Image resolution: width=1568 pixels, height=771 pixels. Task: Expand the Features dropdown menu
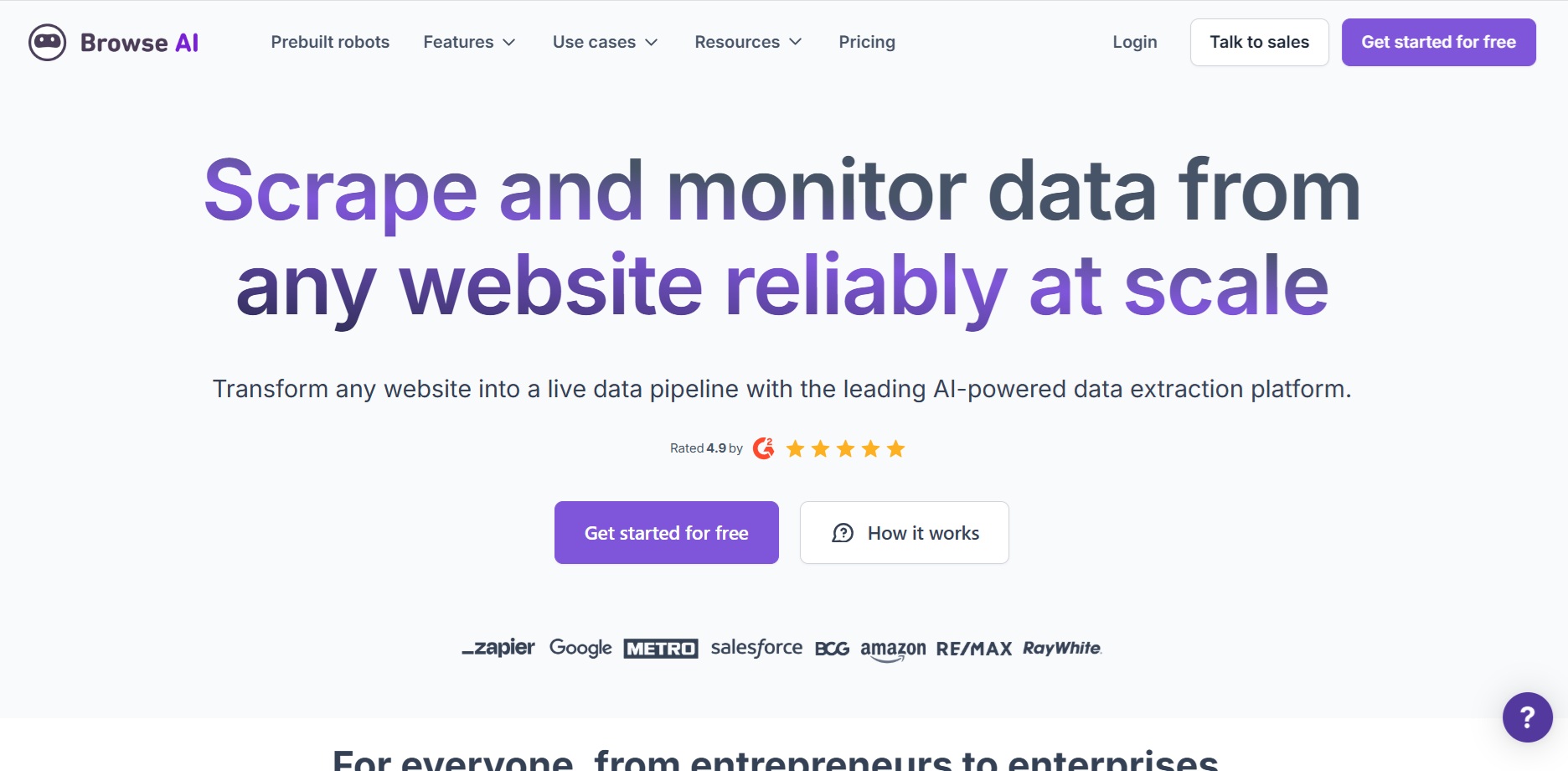(469, 42)
